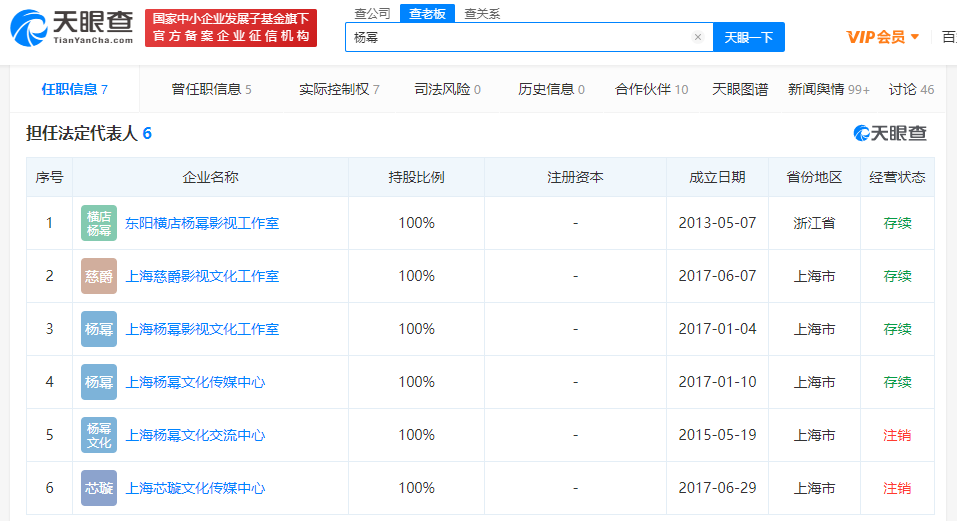The width and height of the screenshot is (957, 521).
Task: Click 注销 status for 上海杨幂文化交流中心
Action: pos(897,435)
